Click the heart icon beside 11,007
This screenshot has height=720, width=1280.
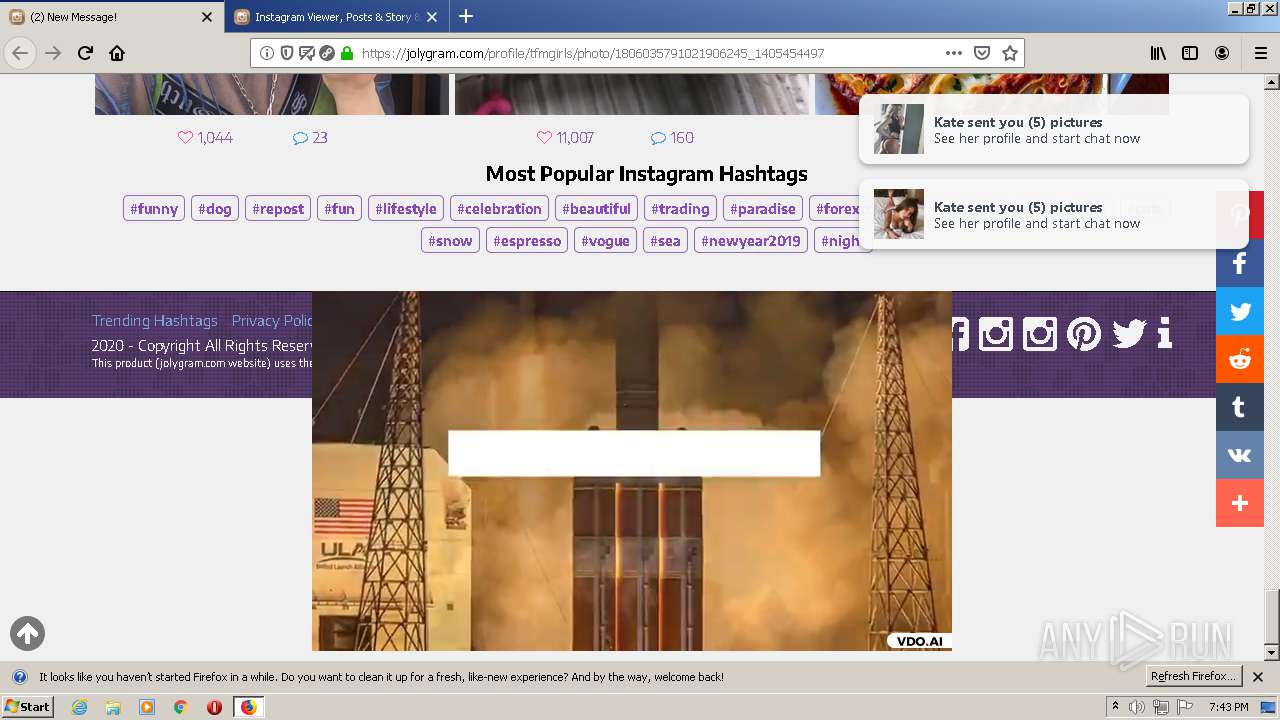pyautogui.click(x=544, y=138)
